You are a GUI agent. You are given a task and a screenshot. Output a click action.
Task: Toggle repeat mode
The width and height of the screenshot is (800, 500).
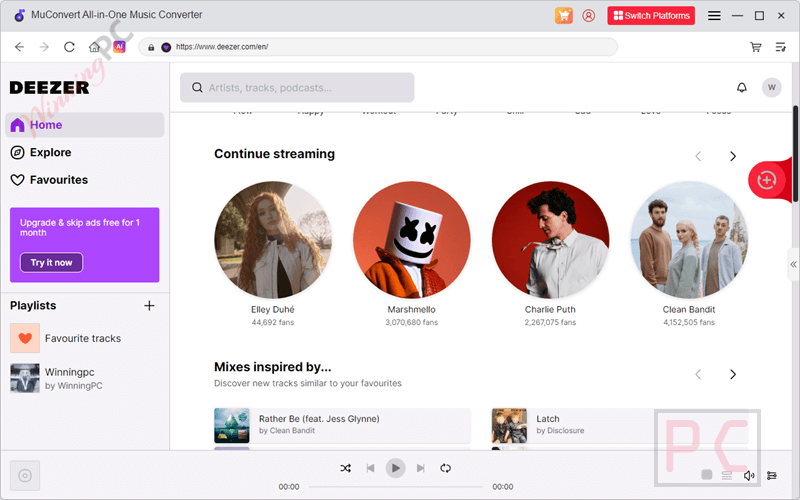click(445, 468)
